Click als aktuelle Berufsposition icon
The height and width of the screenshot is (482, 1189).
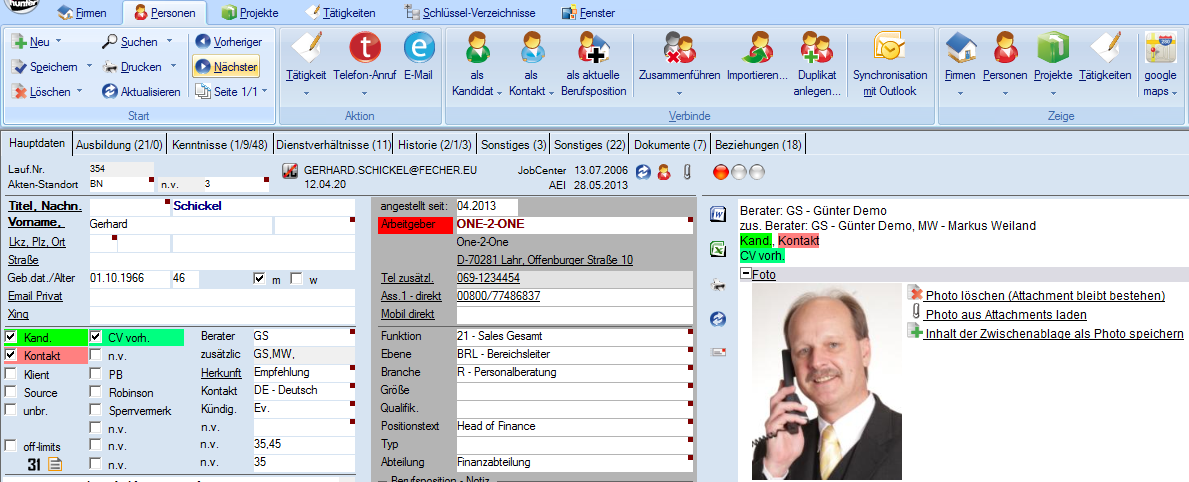[594, 48]
